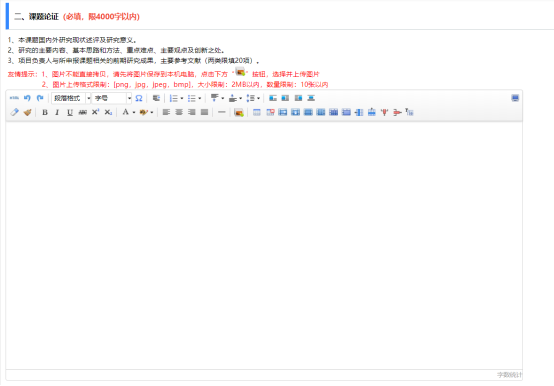Click the unordered bullet list icon
Image resolution: width=554 pixels, height=386 pixels.
[x=191, y=98]
